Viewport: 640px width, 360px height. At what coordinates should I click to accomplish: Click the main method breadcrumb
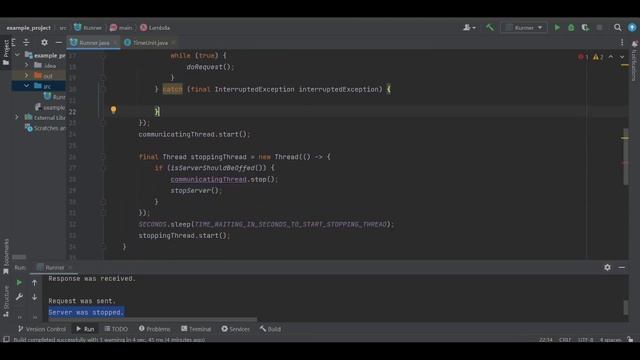click(121, 28)
